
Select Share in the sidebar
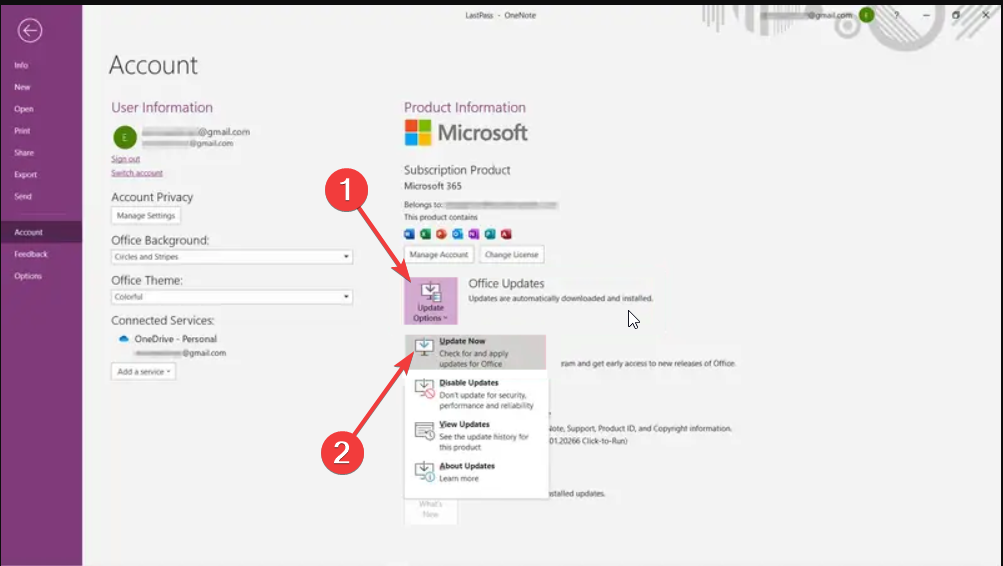[x=24, y=153]
